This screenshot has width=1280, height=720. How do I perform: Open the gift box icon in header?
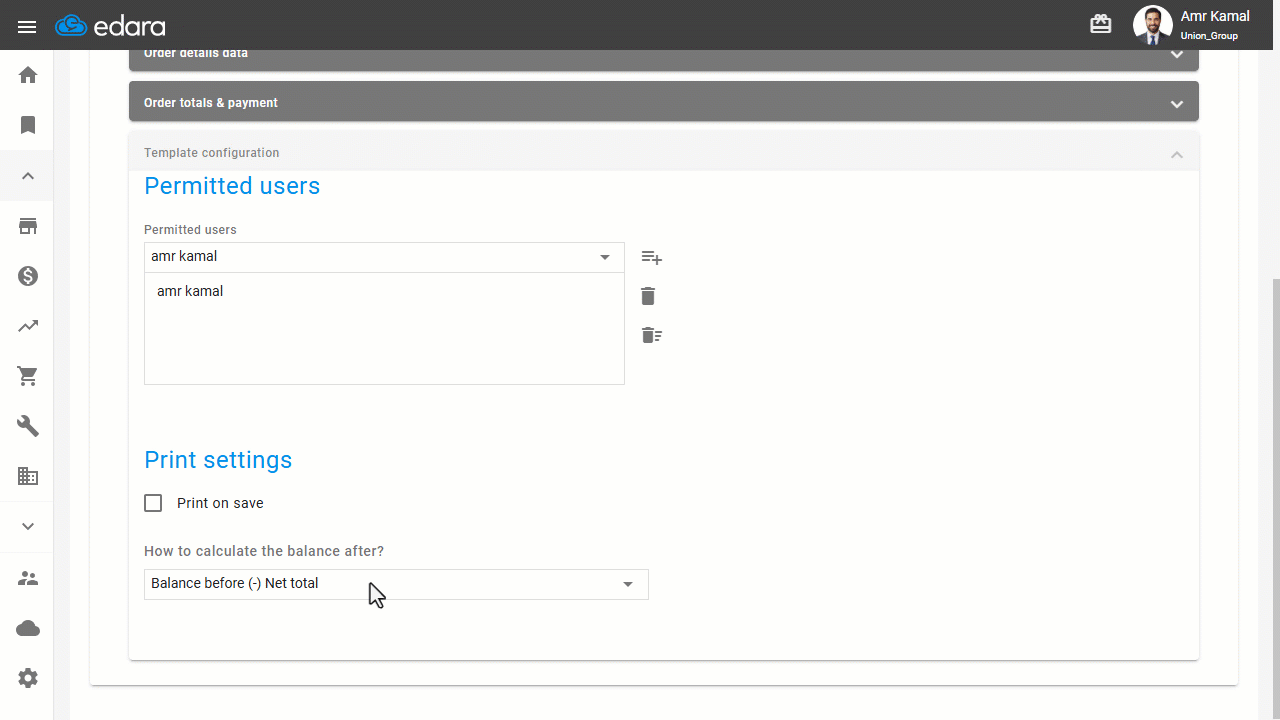coord(1101,25)
